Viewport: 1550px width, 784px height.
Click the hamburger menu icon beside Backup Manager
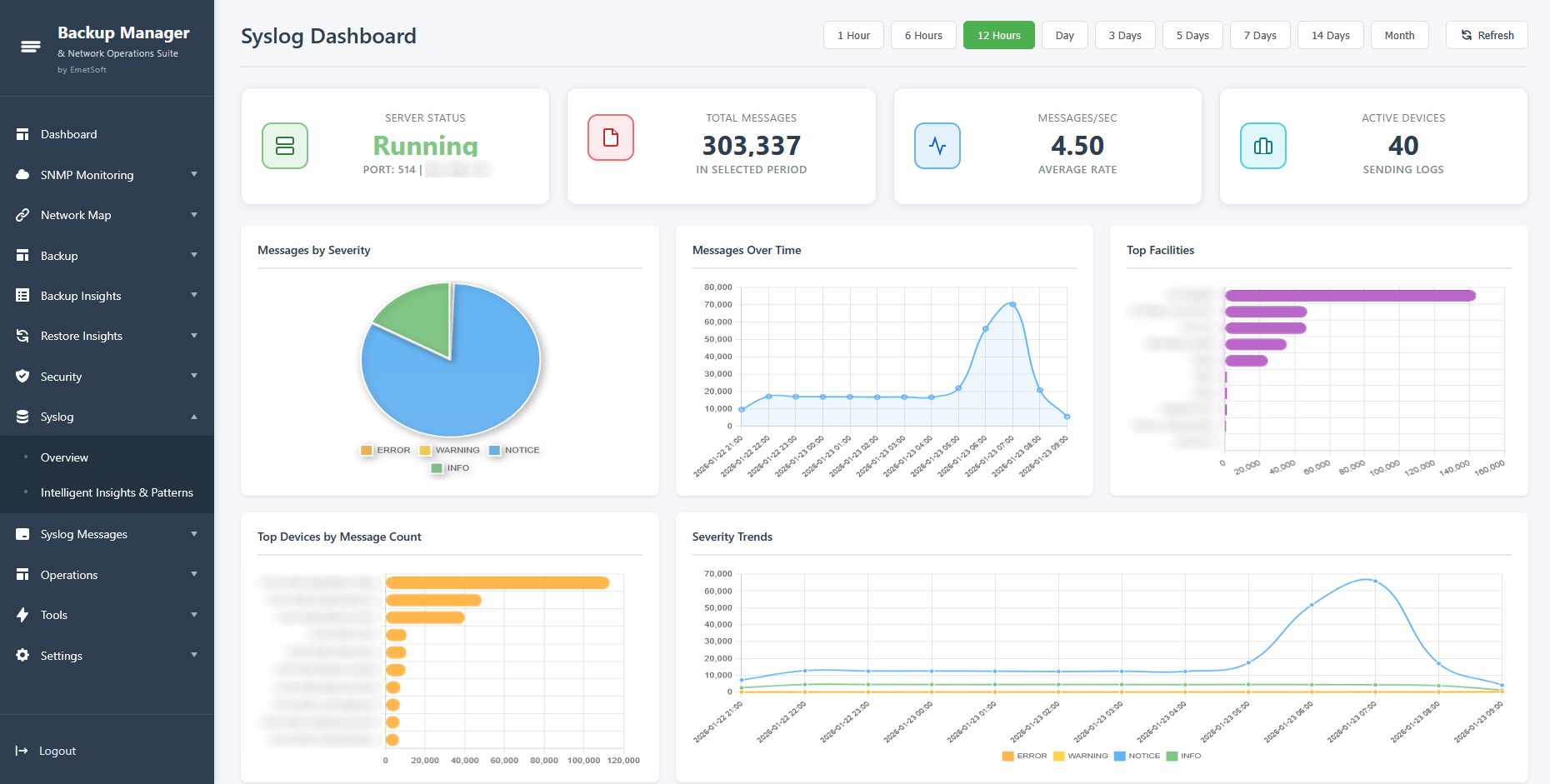[30, 47]
